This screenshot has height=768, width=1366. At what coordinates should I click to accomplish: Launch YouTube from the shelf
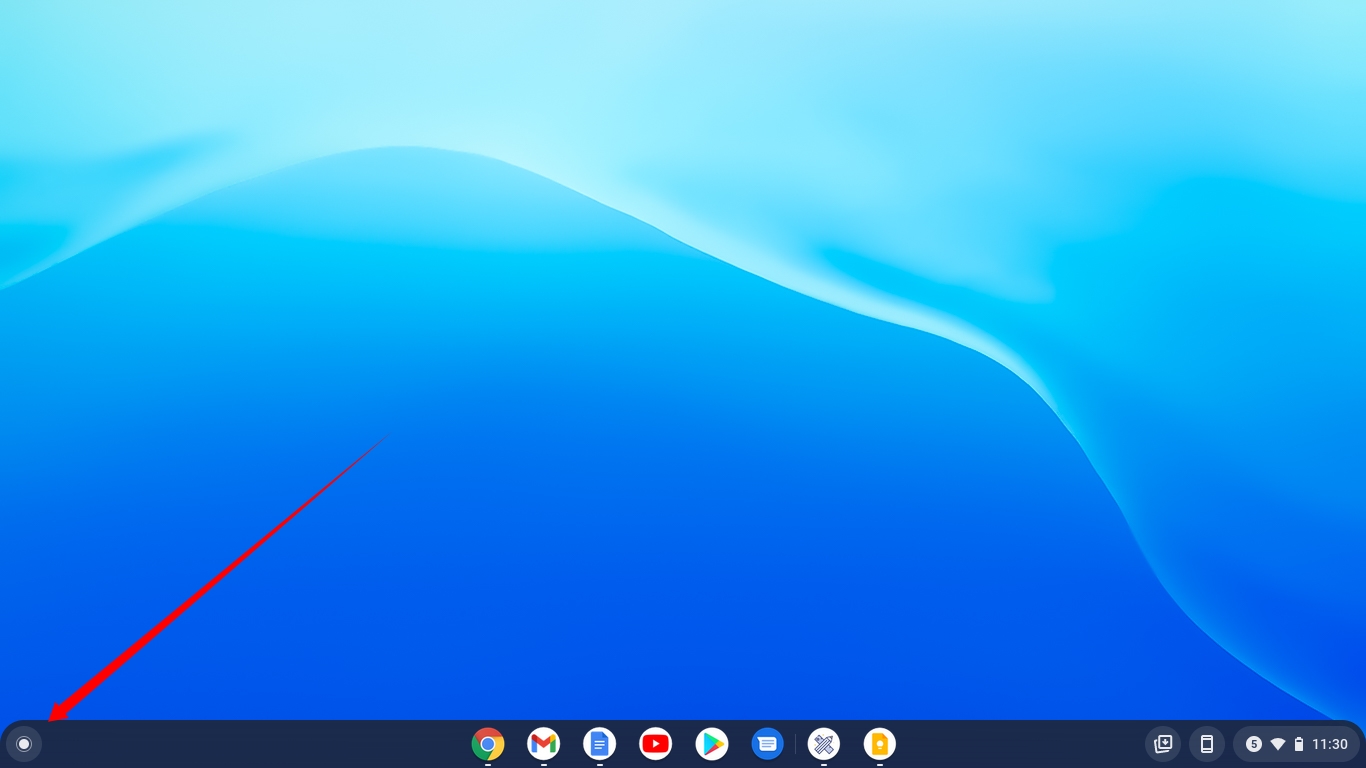[x=656, y=744]
